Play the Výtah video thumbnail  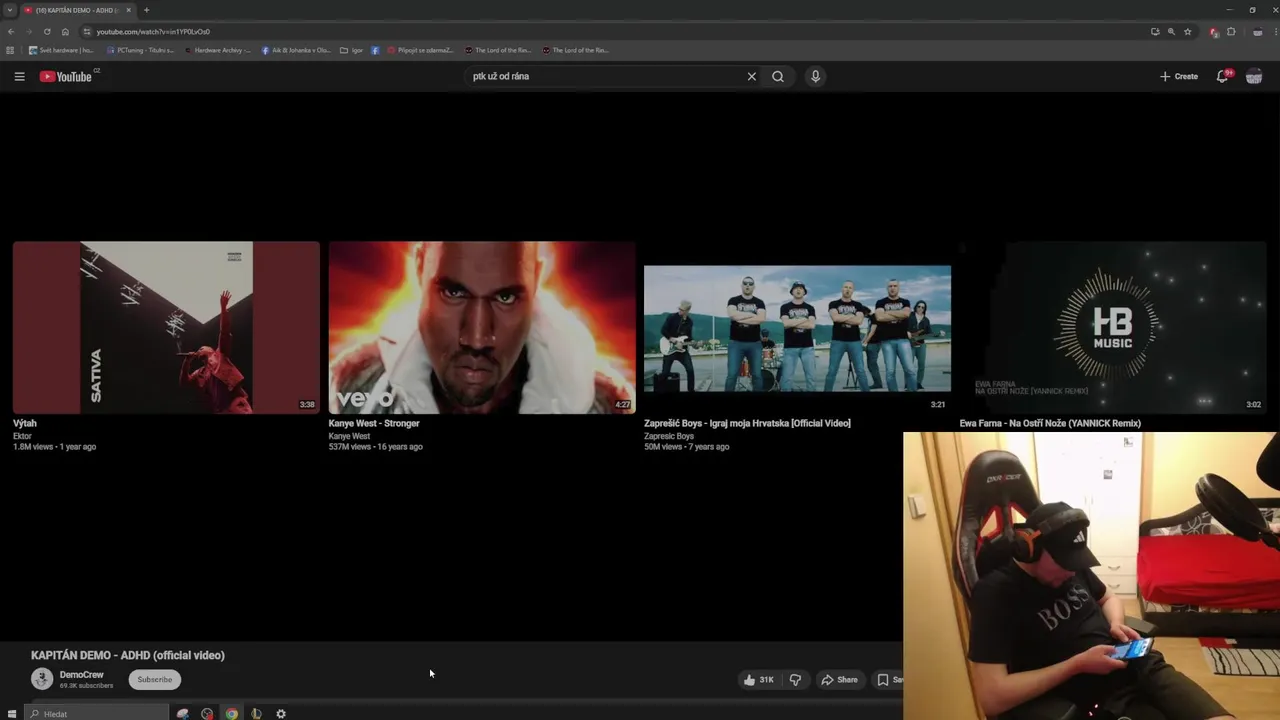coord(166,327)
